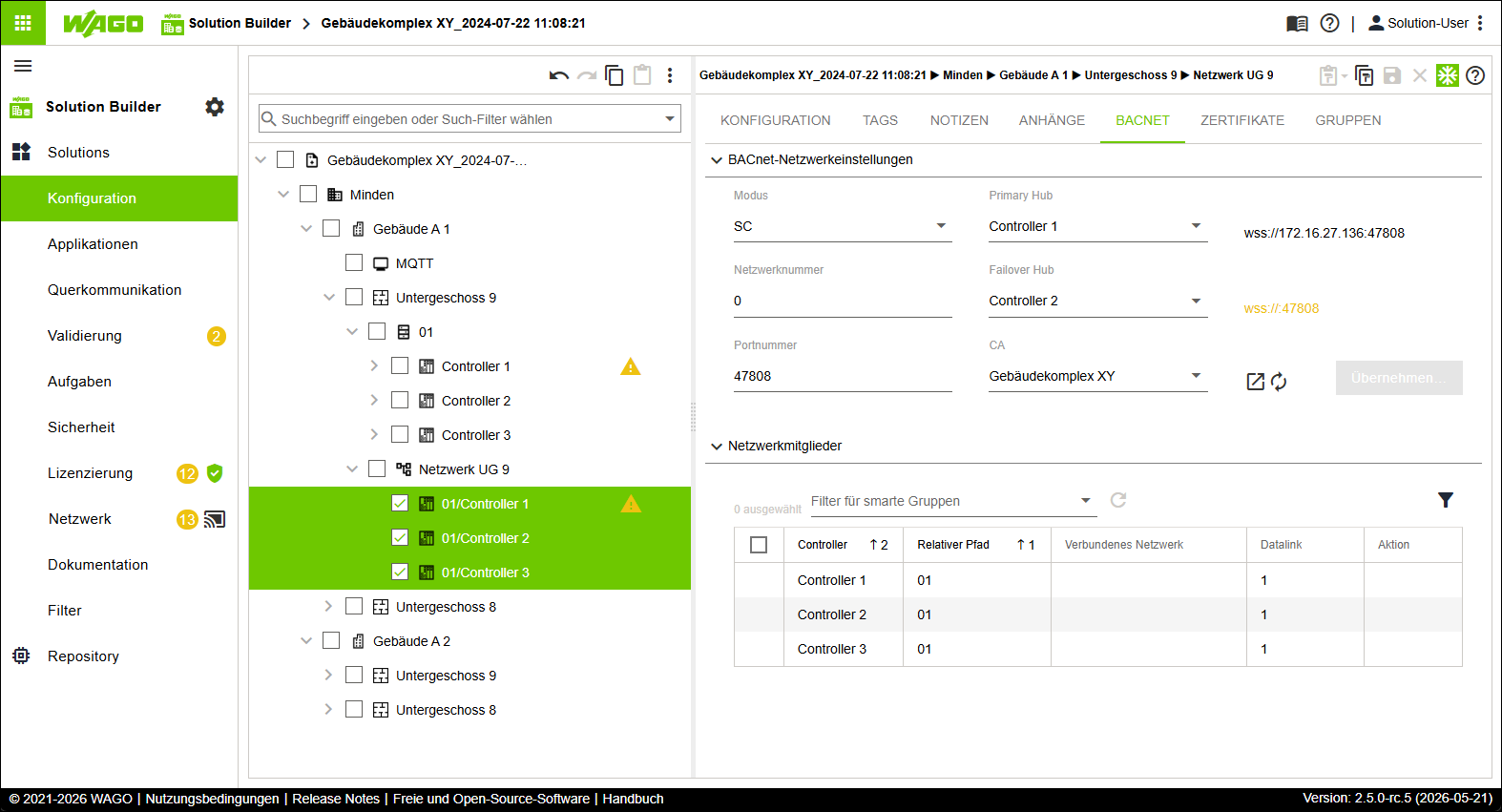Click the 01/Controller 1 warning triangle
Viewport: 1502px width, 812px height.
click(x=631, y=504)
